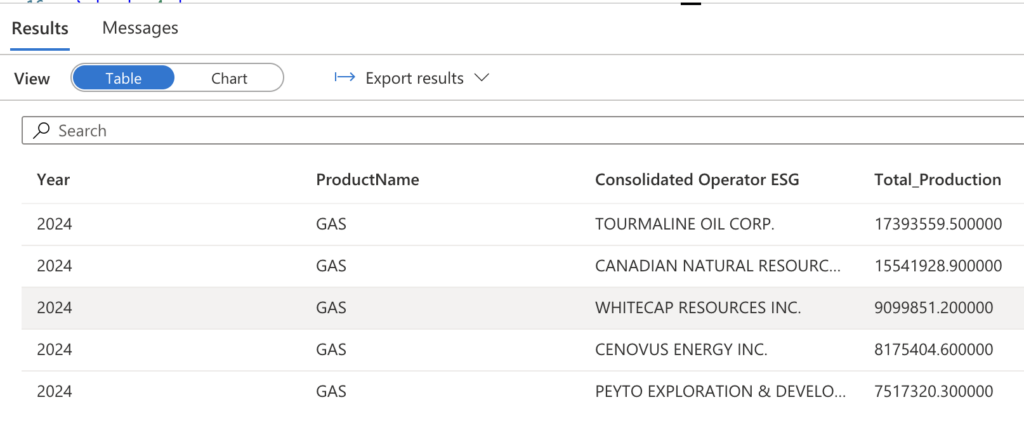Select the Table view toggle

(123, 78)
